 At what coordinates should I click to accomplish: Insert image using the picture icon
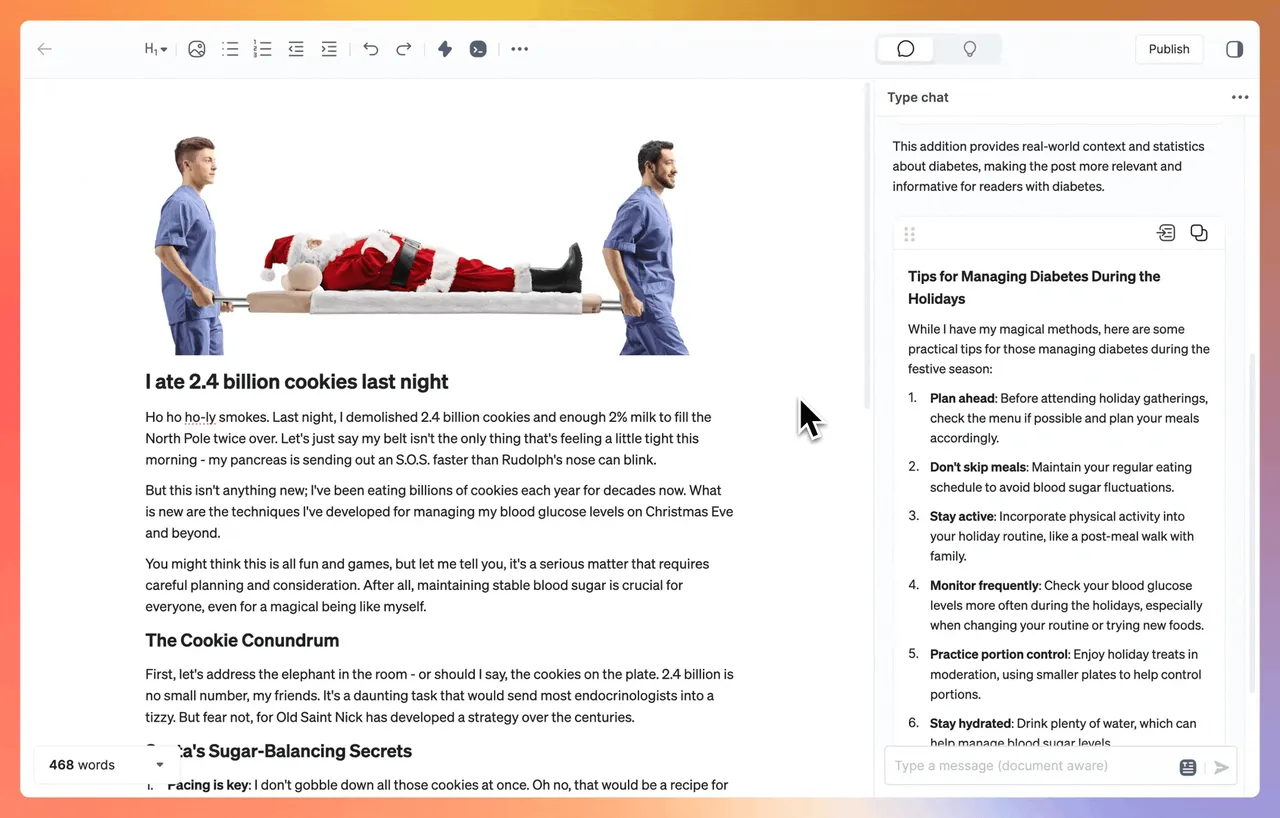pos(197,49)
